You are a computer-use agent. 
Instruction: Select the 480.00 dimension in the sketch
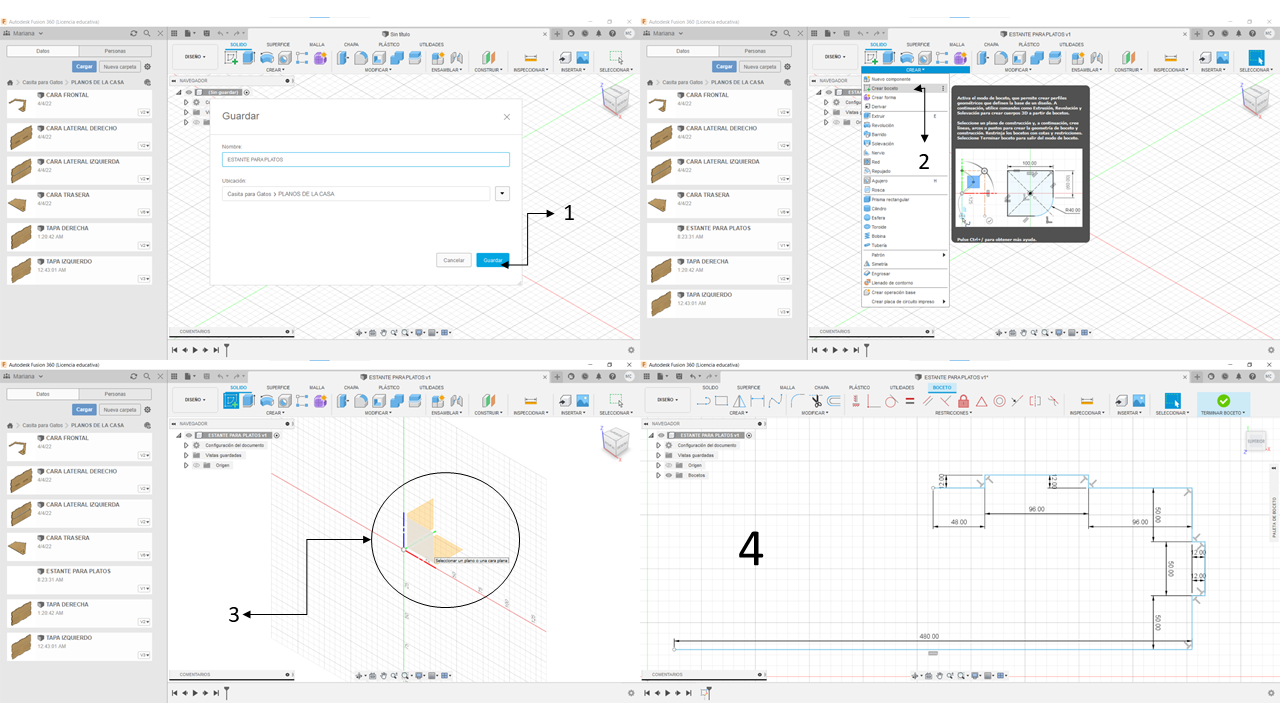(x=931, y=637)
